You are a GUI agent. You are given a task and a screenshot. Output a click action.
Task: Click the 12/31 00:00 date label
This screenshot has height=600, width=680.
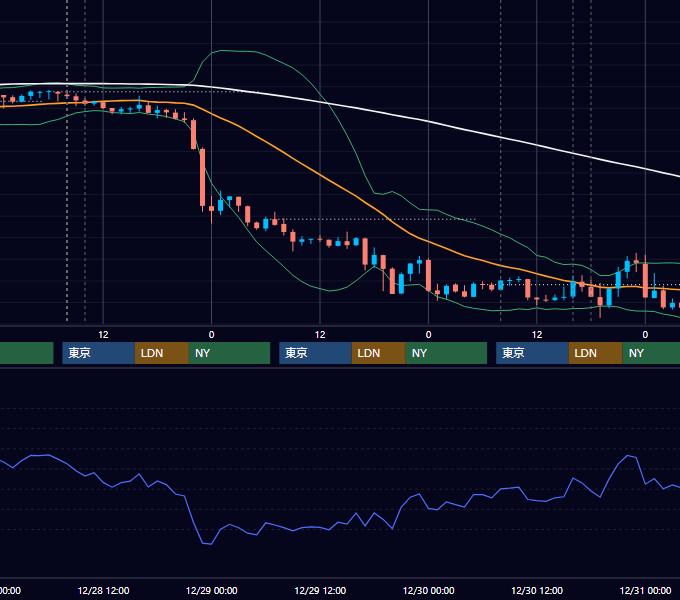pyautogui.click(x=645, y=590)
